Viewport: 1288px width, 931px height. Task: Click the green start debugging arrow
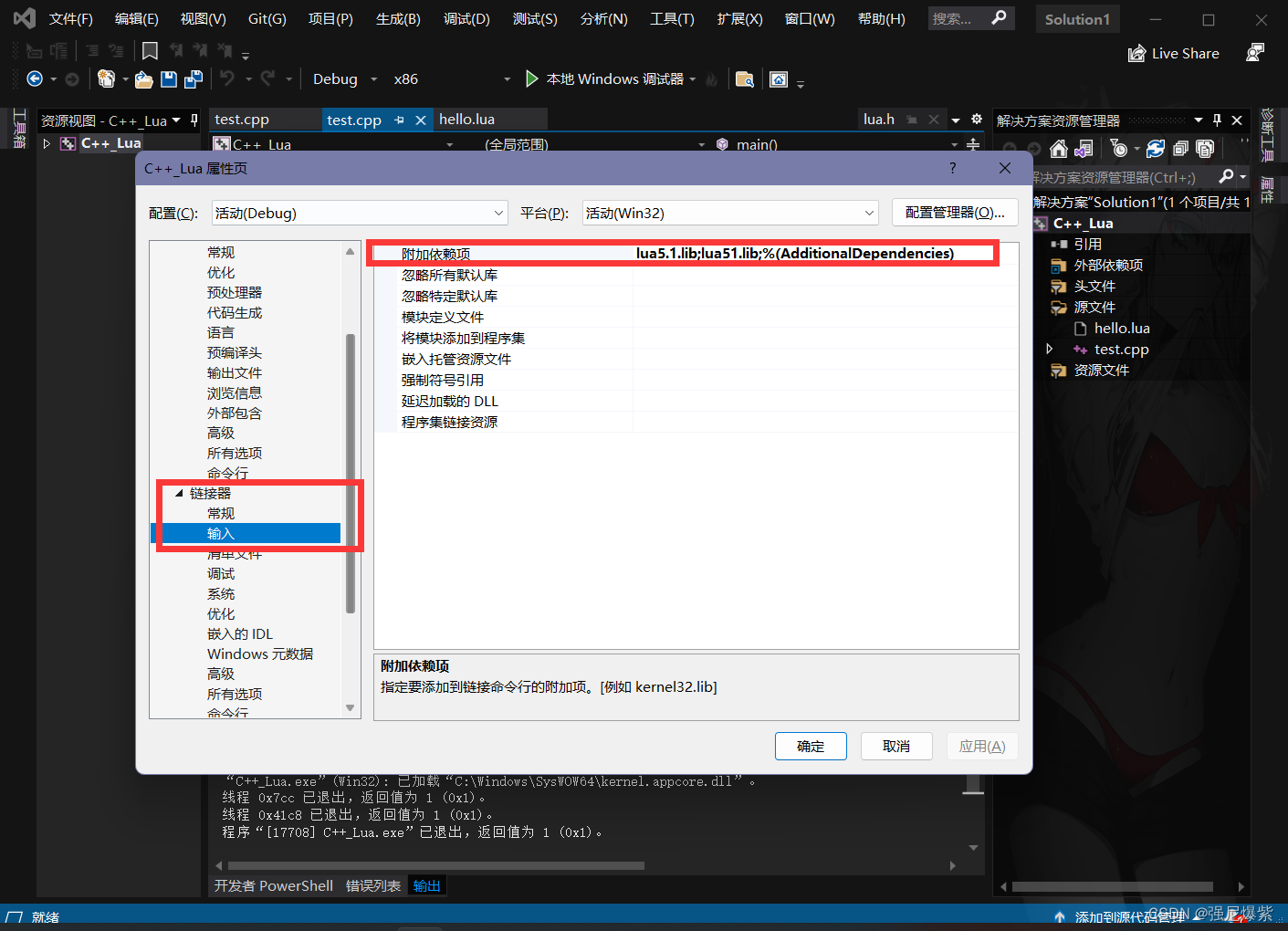531,78
